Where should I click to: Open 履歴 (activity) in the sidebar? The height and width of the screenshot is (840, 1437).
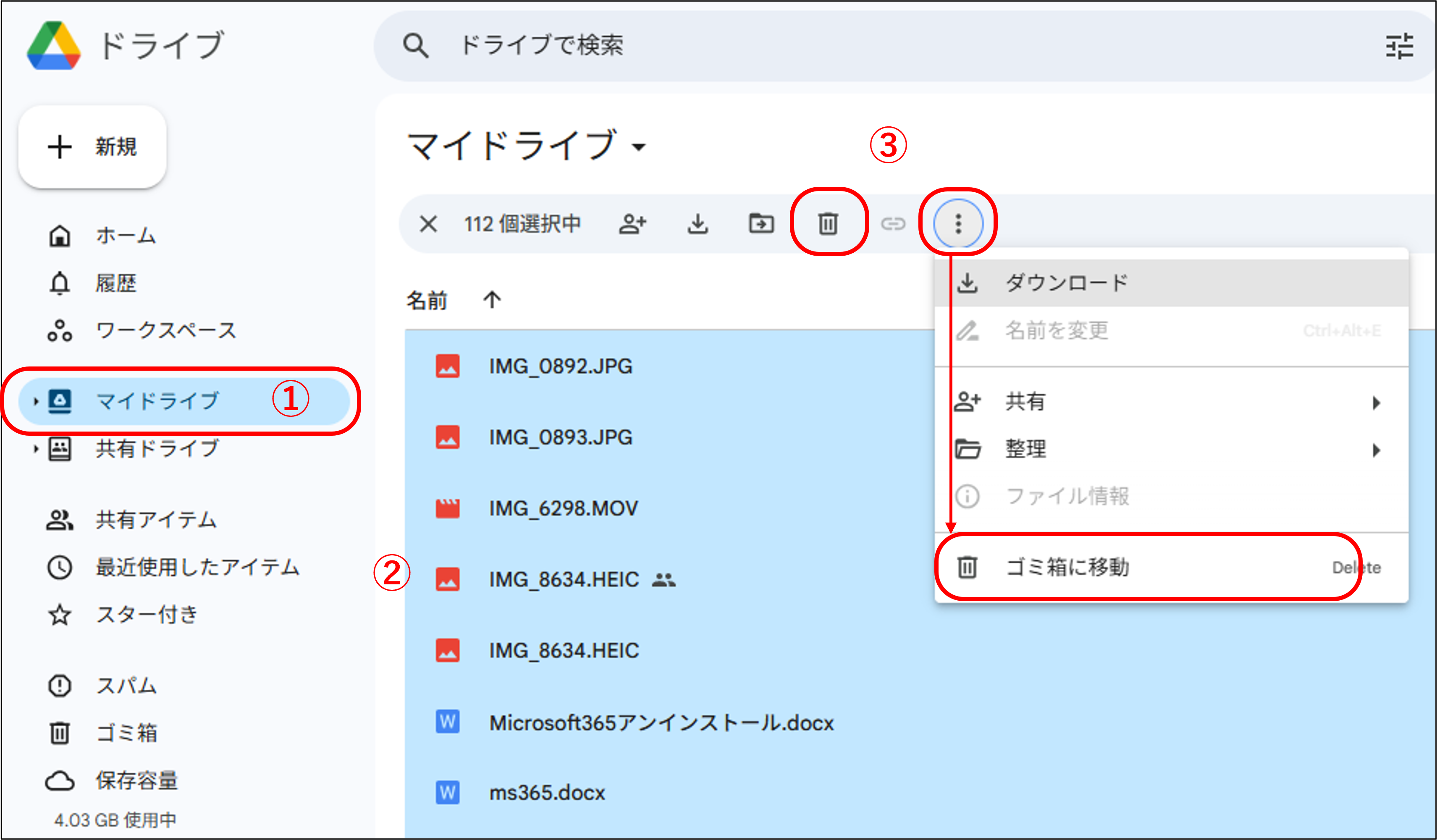click(x=92, y=283)
